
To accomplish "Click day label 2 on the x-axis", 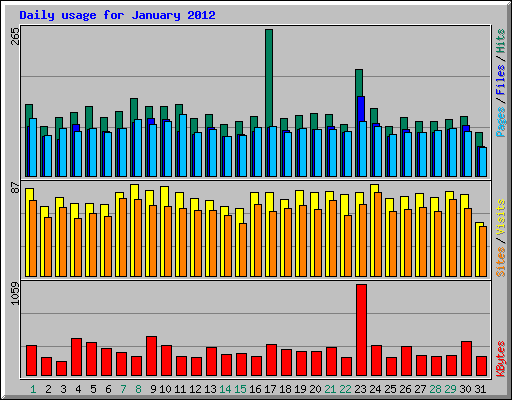I will pos(48,389).
